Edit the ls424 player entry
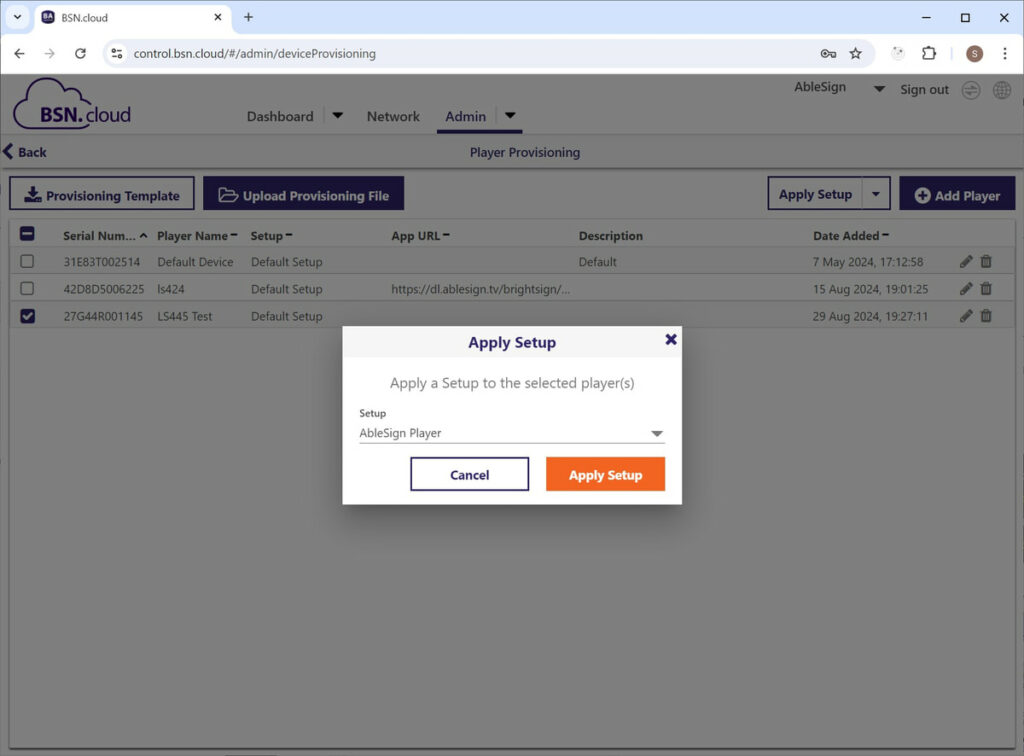1024x756 pixels. 966,288
